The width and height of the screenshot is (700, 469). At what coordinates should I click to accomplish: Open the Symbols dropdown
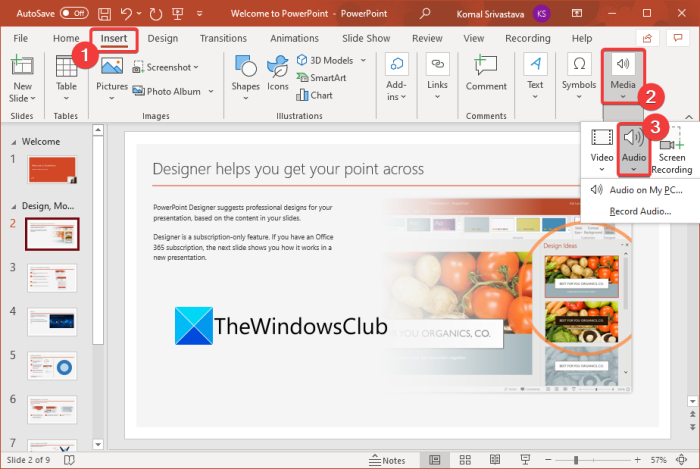[579, 77]
